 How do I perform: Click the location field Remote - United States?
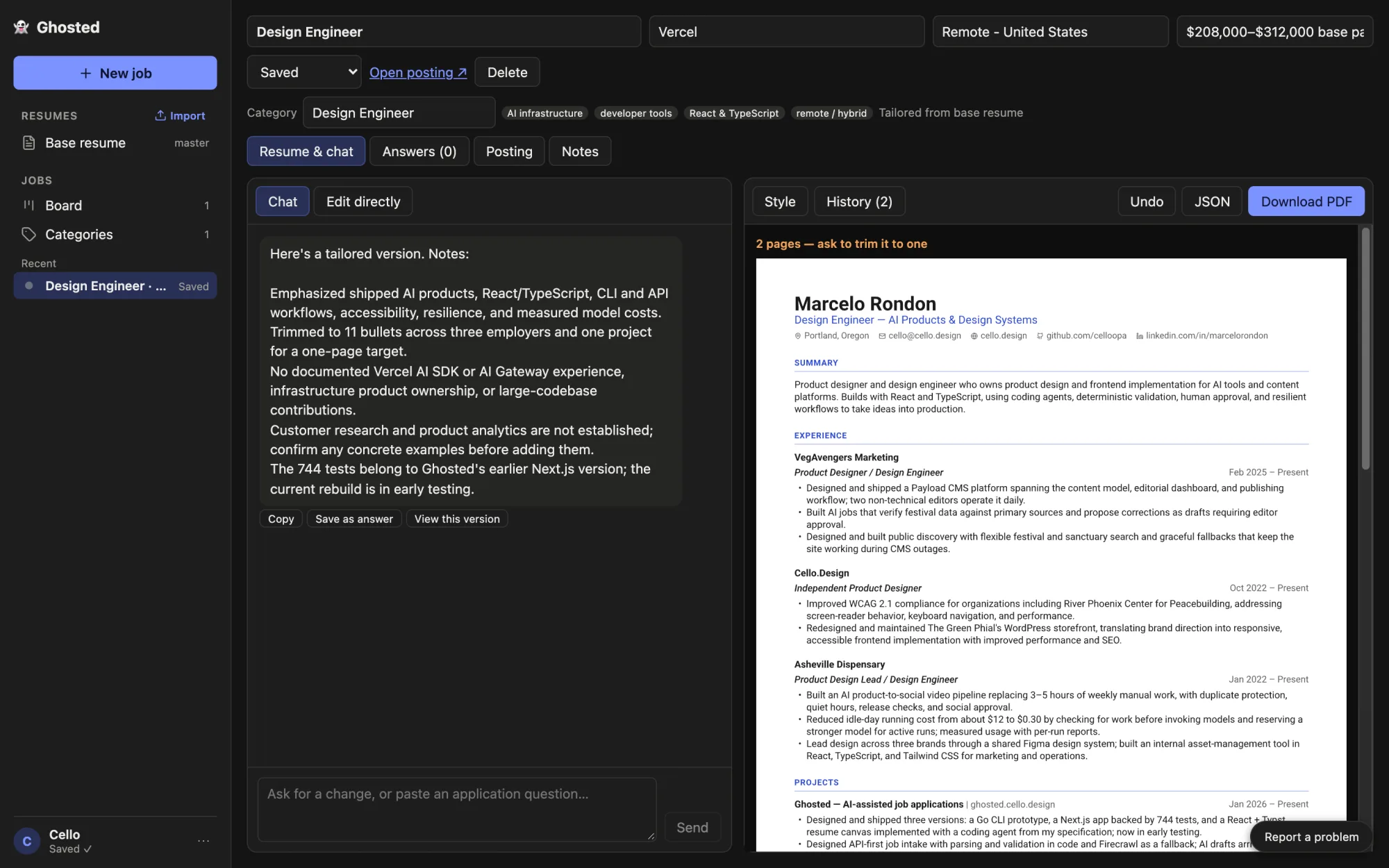[x=1051, y=31]
